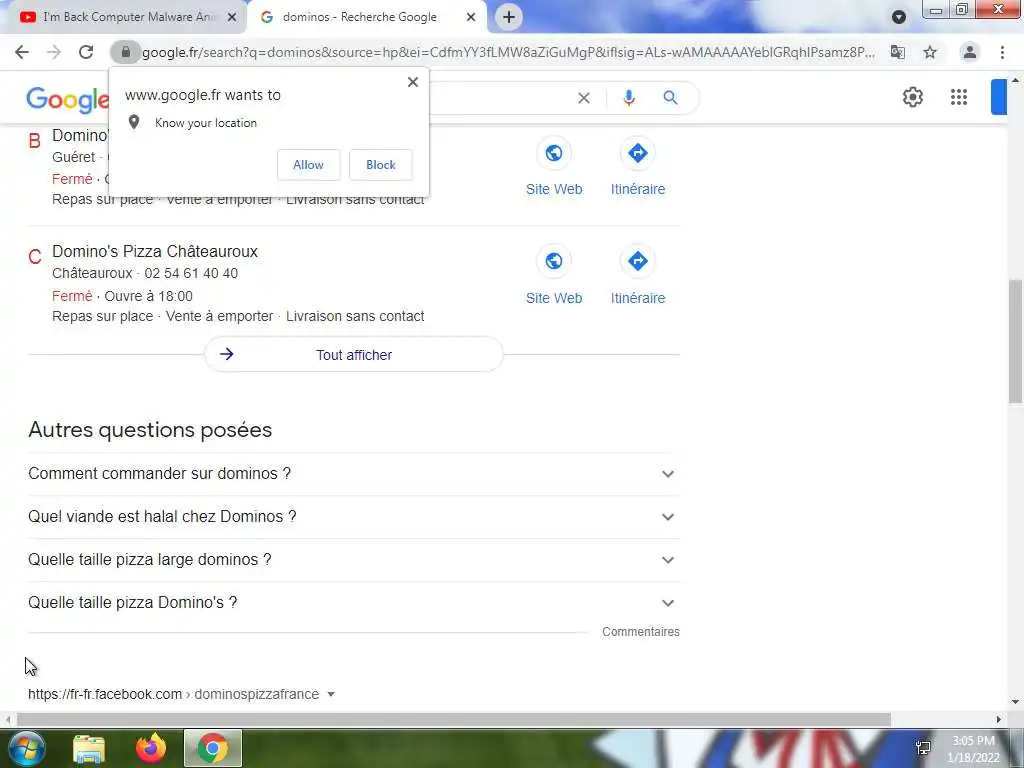The height and width of the screenshot is (768, 1024).
Task: Click the address bar URL
Action: pos(508,52)
